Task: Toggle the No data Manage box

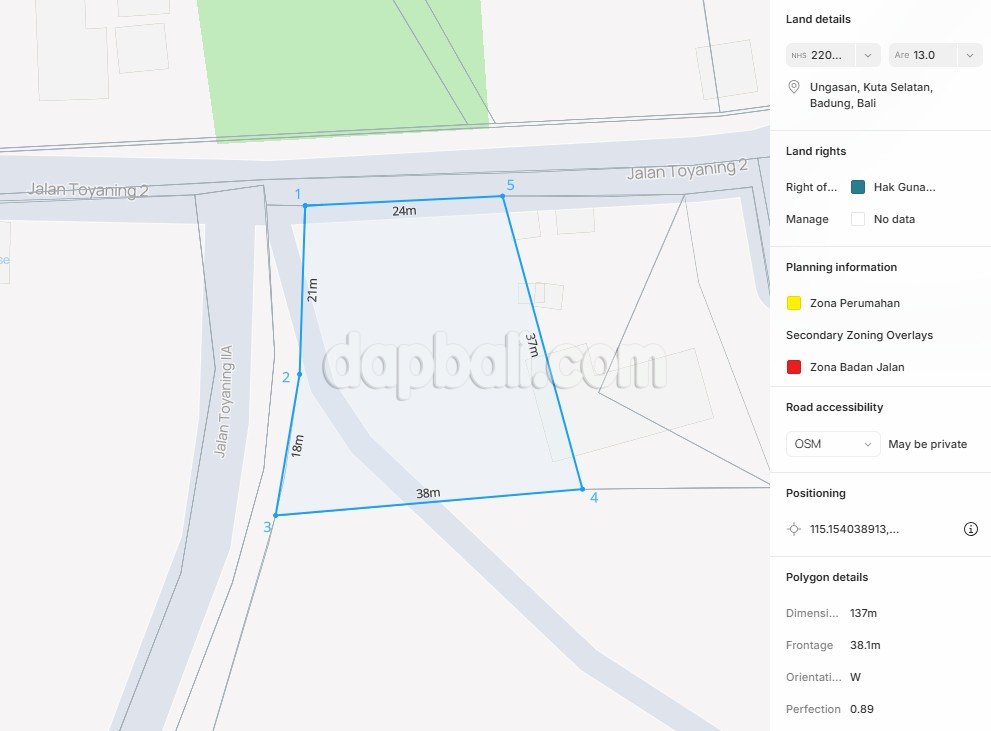Action: [x=858, y=219]
